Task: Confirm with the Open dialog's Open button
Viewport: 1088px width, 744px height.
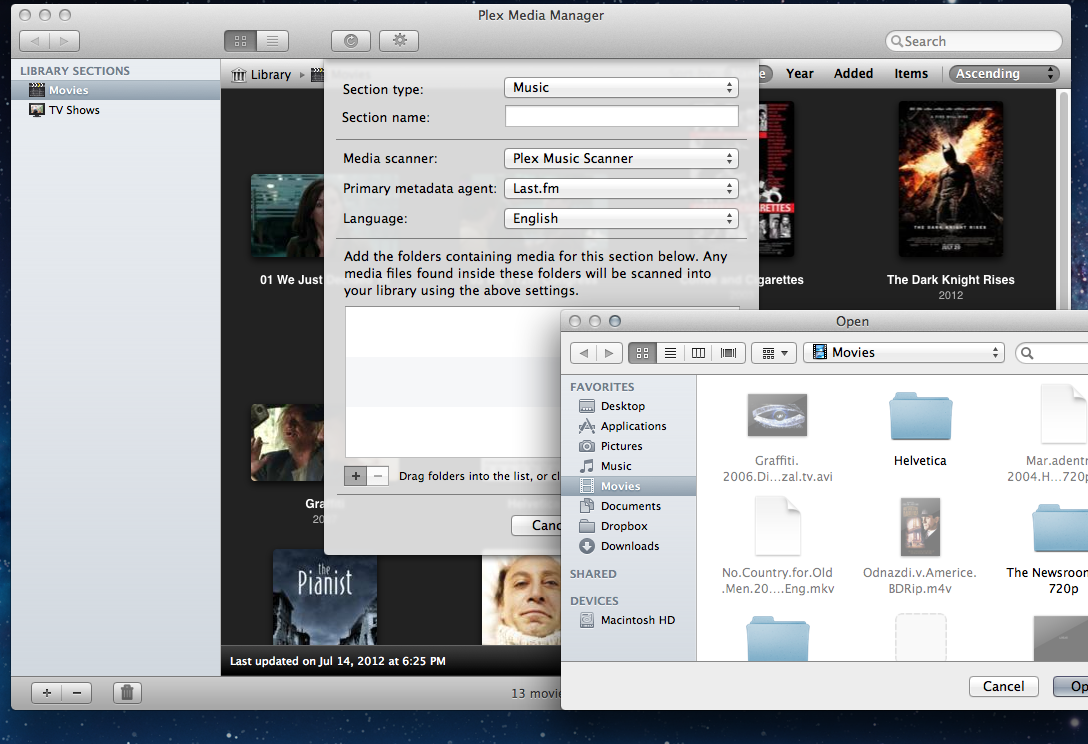Action: pyautogui.click(x=1071, y=686)
